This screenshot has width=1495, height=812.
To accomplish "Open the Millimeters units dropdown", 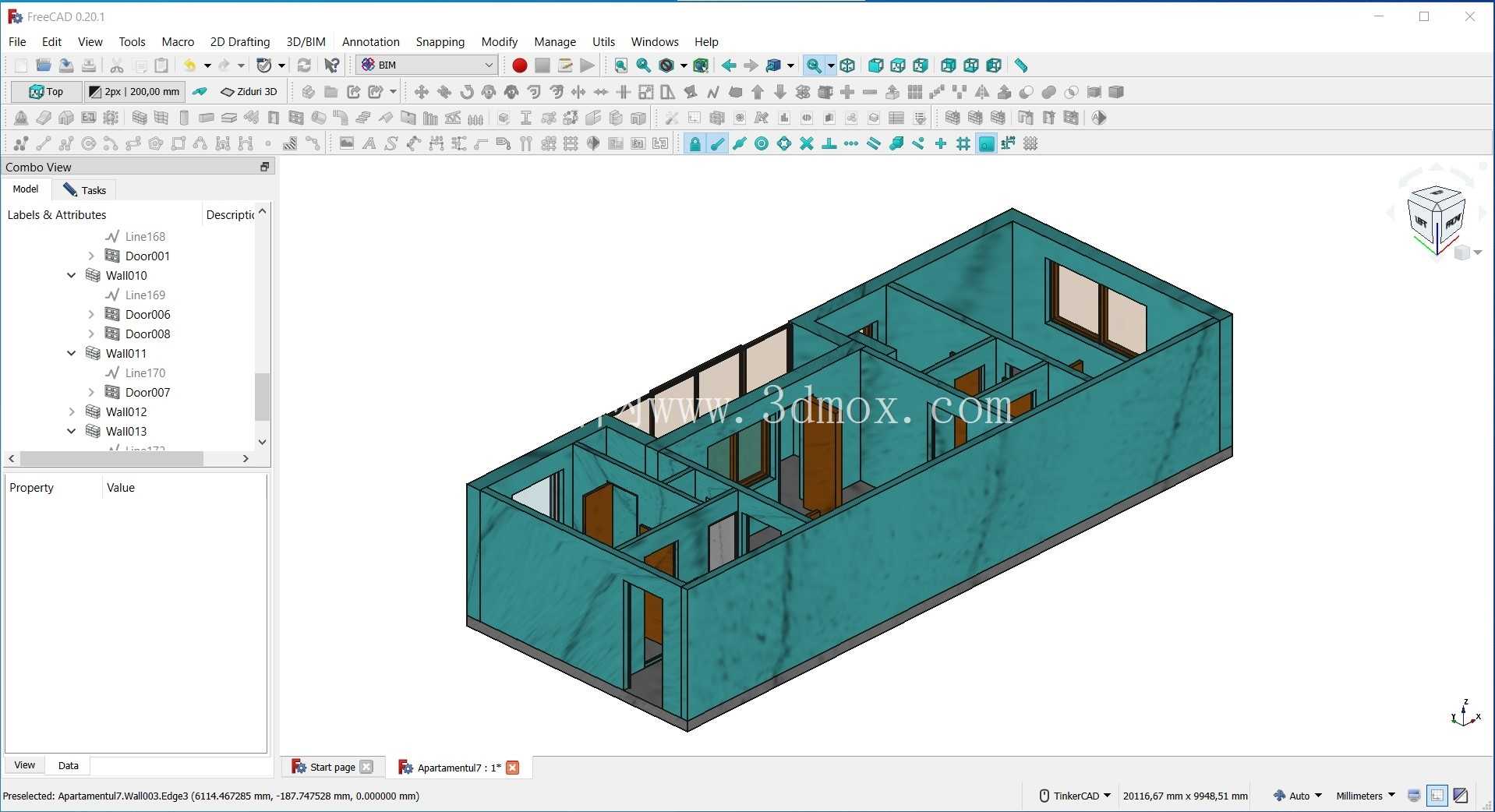I will coord(1366,796).
